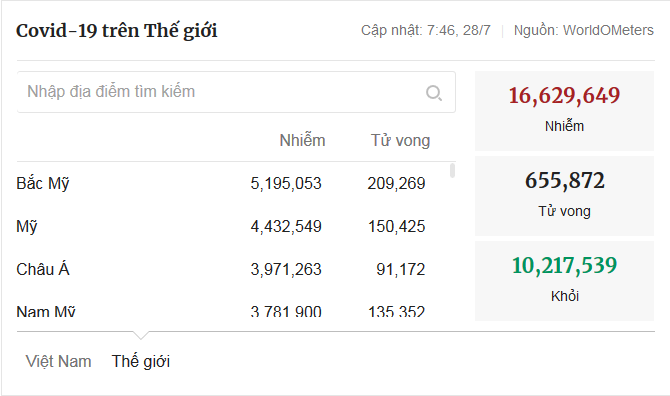The height and width of the screenshot is (396, 670).
Task: Click the magnifier search icon
Action: click(x=434, y=92)
